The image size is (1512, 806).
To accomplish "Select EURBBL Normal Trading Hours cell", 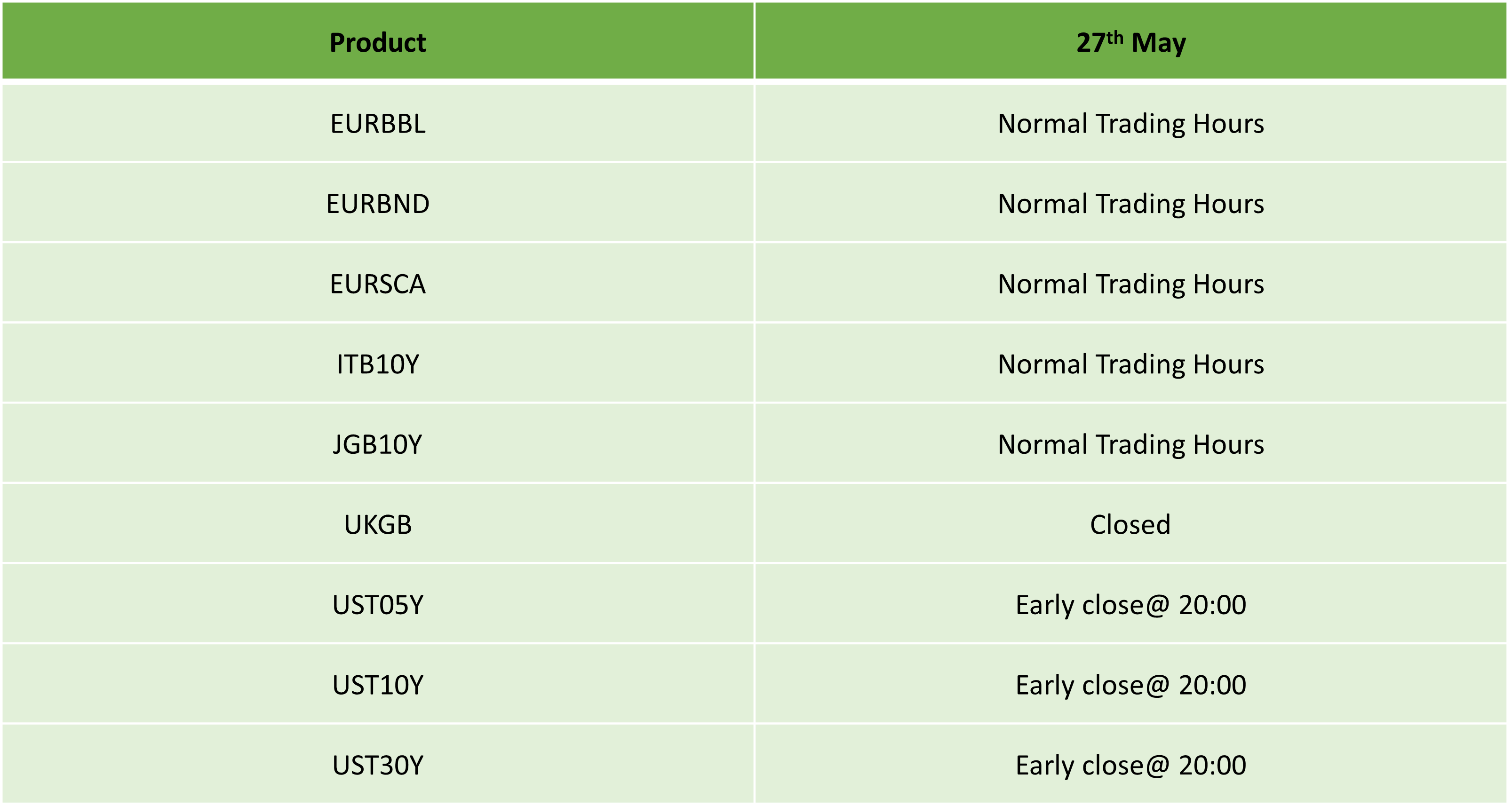I will pyautogui.click(x=1130, y=123).
